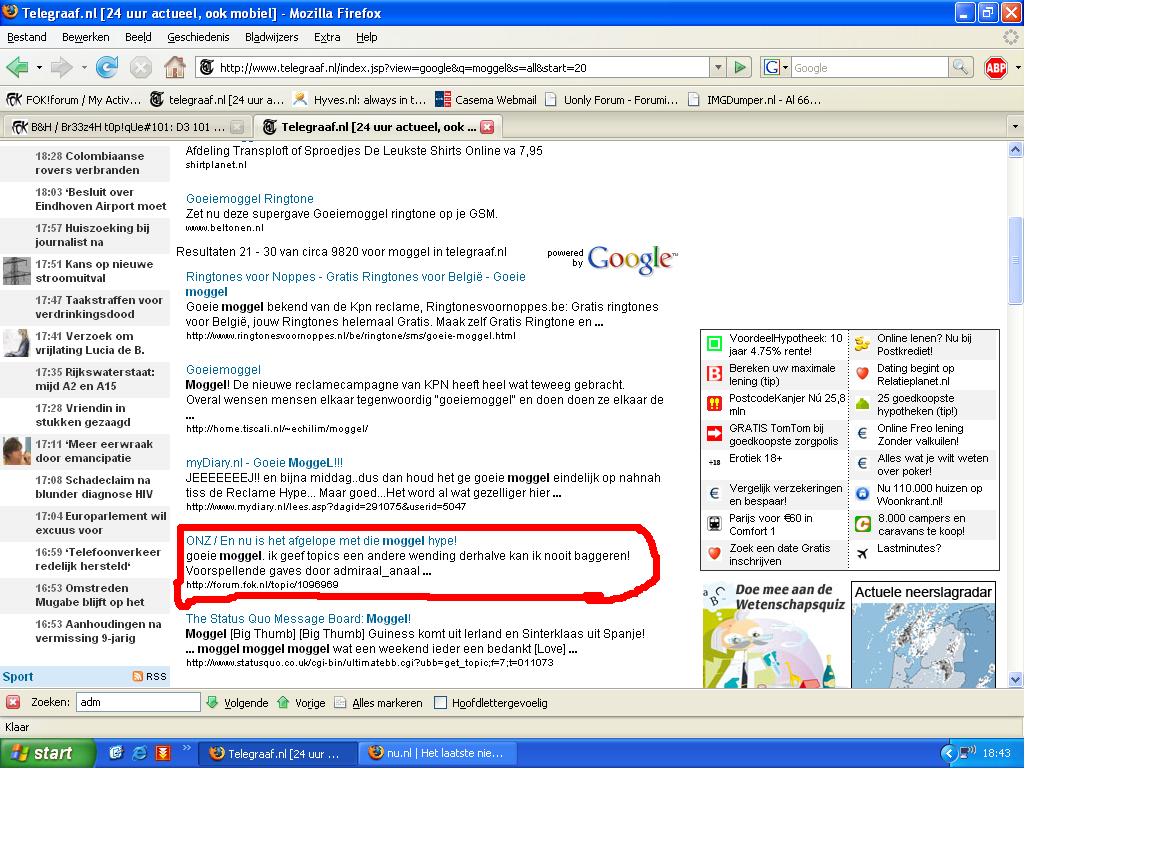The height and width of the screenshot is (864, 1152).
Task: Open the RSS feed icon in Sport header
Action: [x=137, y=676]
